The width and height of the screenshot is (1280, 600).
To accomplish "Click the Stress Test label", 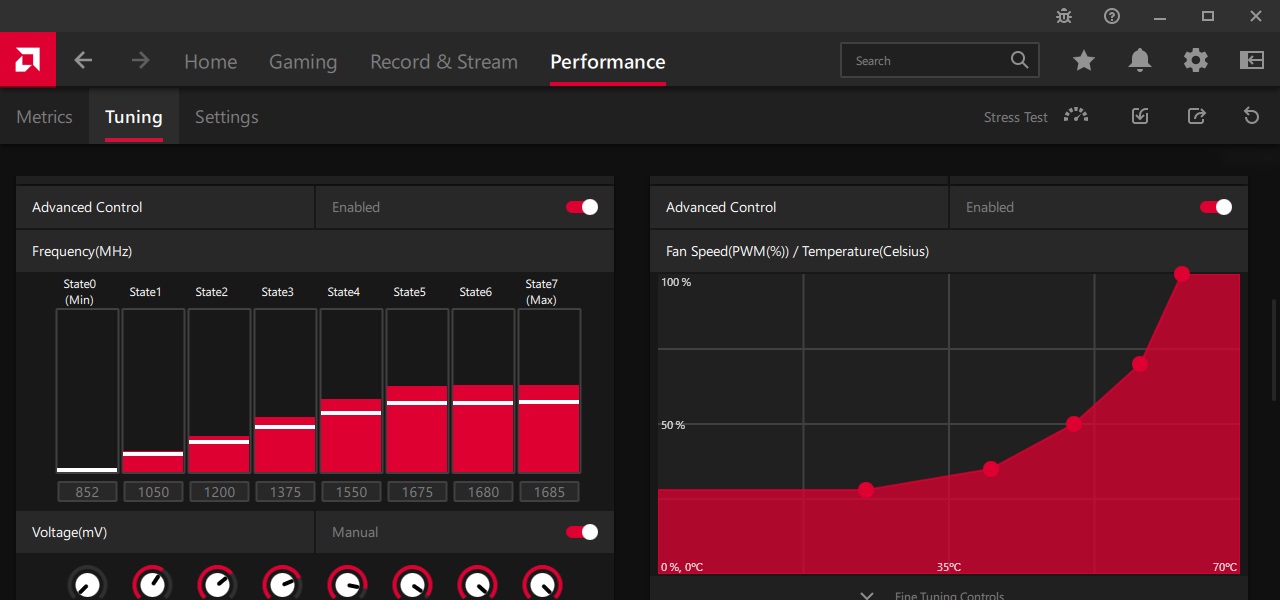I will pyautogui.click(x=1015, y=117).
